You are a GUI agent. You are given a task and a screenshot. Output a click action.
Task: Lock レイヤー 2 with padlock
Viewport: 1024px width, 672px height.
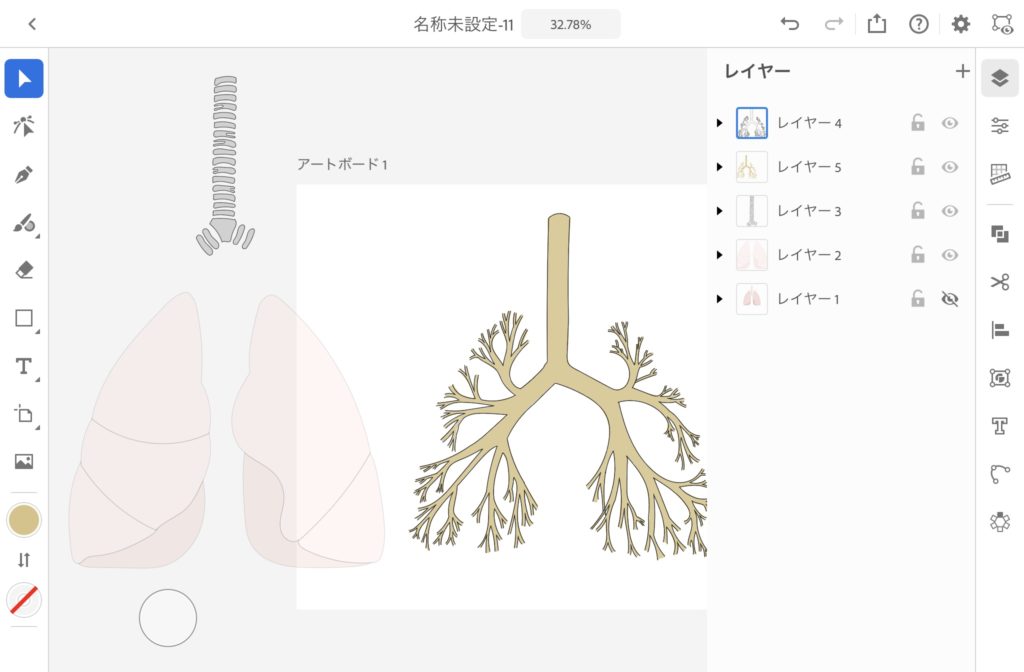918,254
